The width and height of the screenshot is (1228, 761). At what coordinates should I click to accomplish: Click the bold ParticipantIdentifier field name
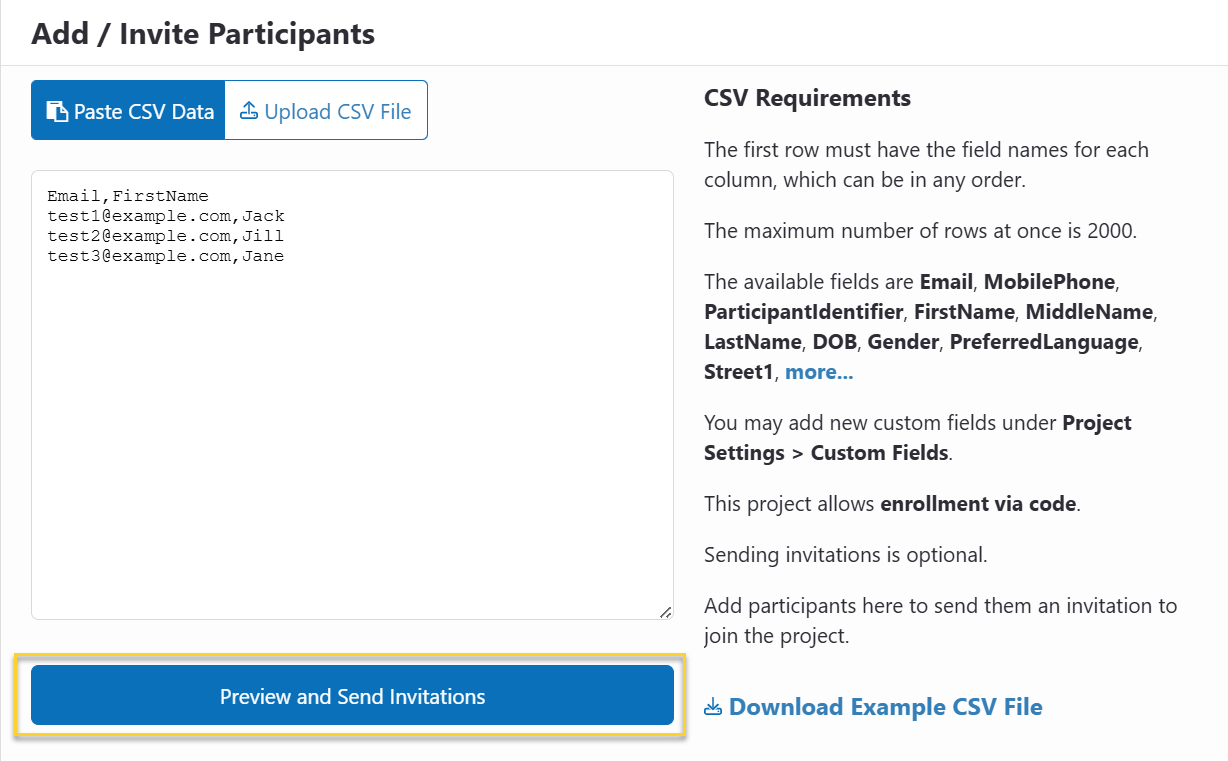coord(803,312)
